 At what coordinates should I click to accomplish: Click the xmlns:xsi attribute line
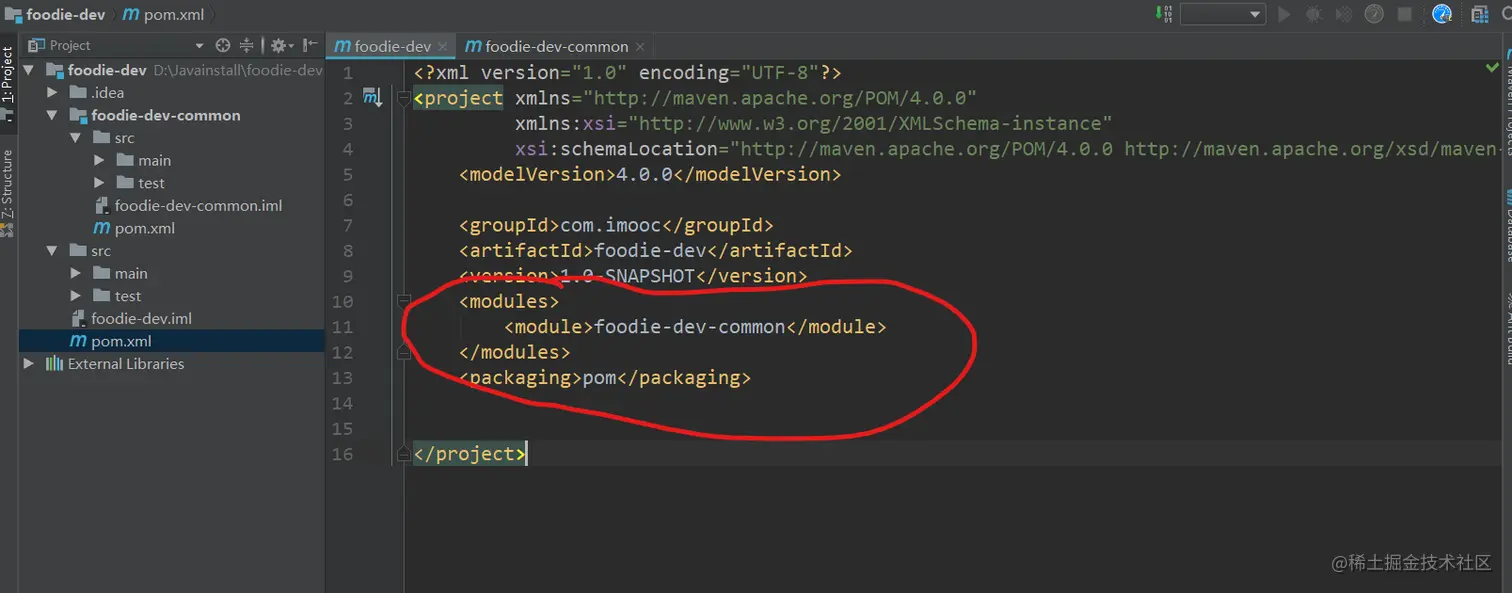(814, 123)
